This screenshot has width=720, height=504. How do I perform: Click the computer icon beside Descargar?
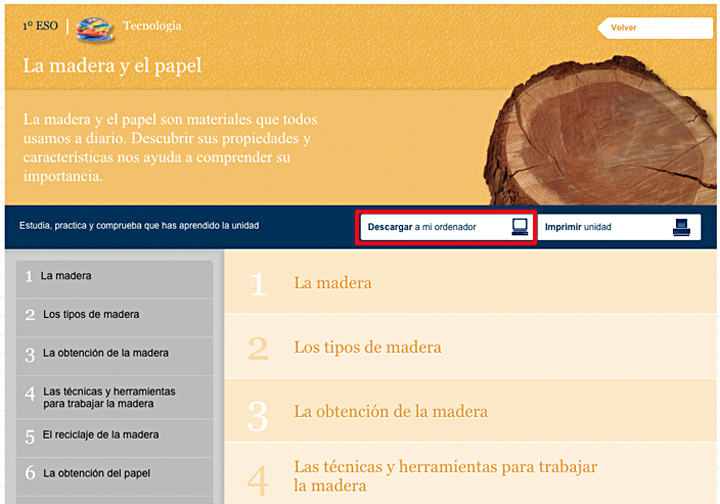tap(519, 227)
